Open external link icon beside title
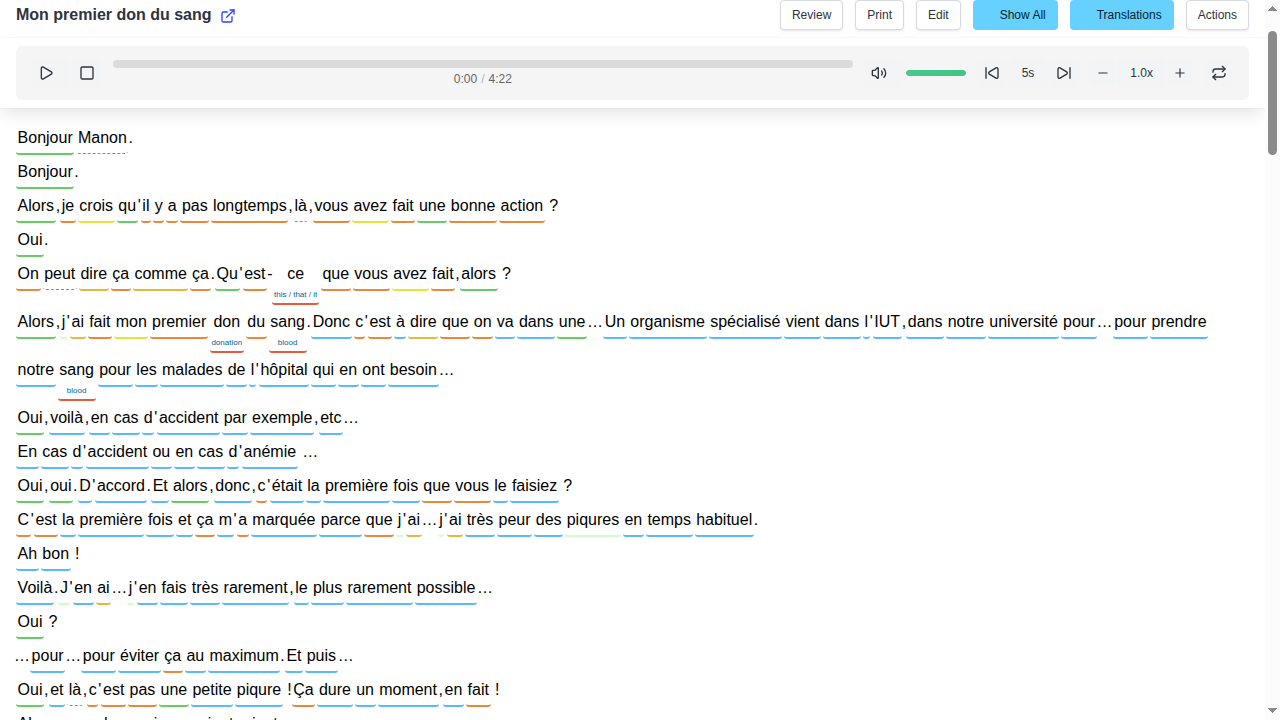Screen dimensions: 1280x720 (x=228, y=16)
